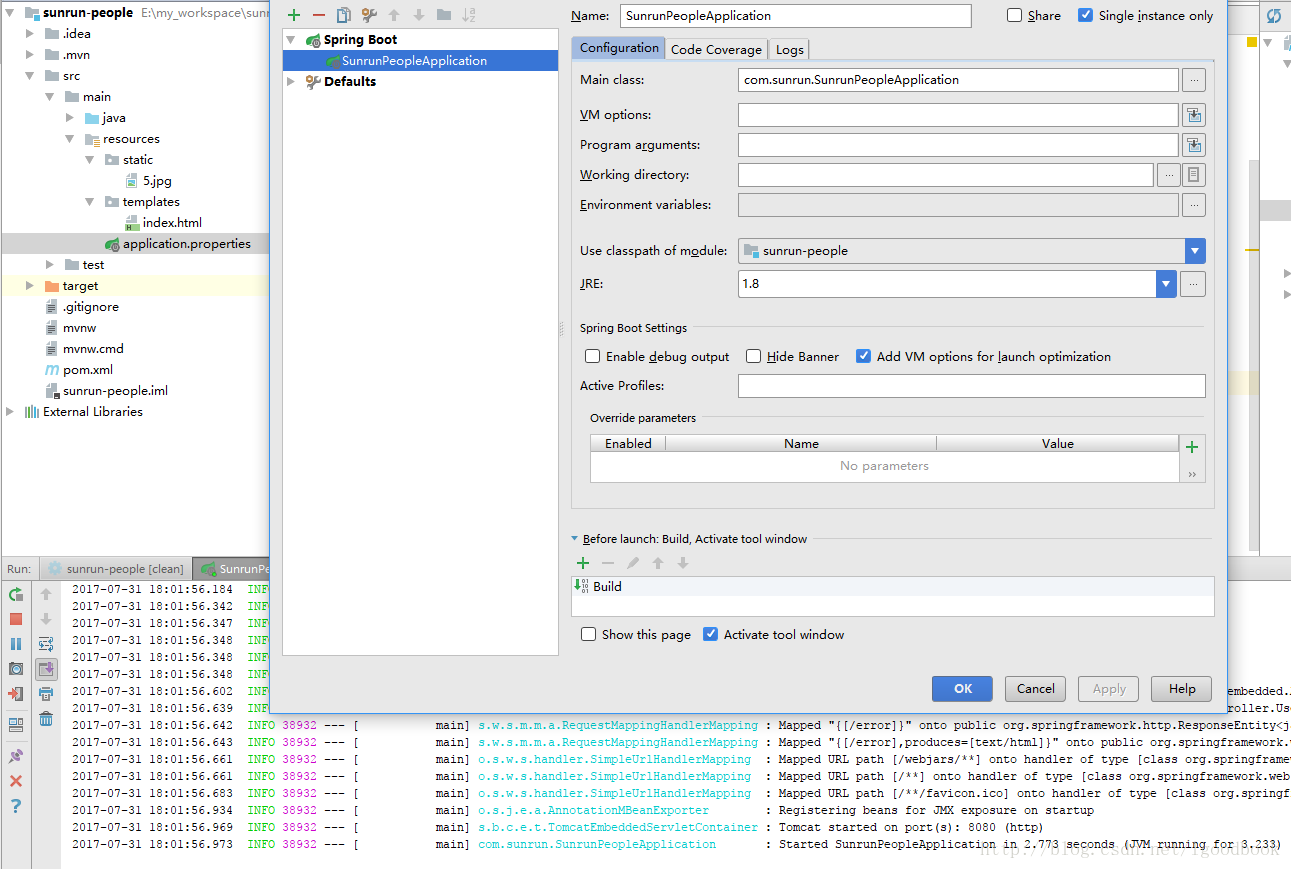
Task: Select the Configuration tab
Action: tap(619, 48)
